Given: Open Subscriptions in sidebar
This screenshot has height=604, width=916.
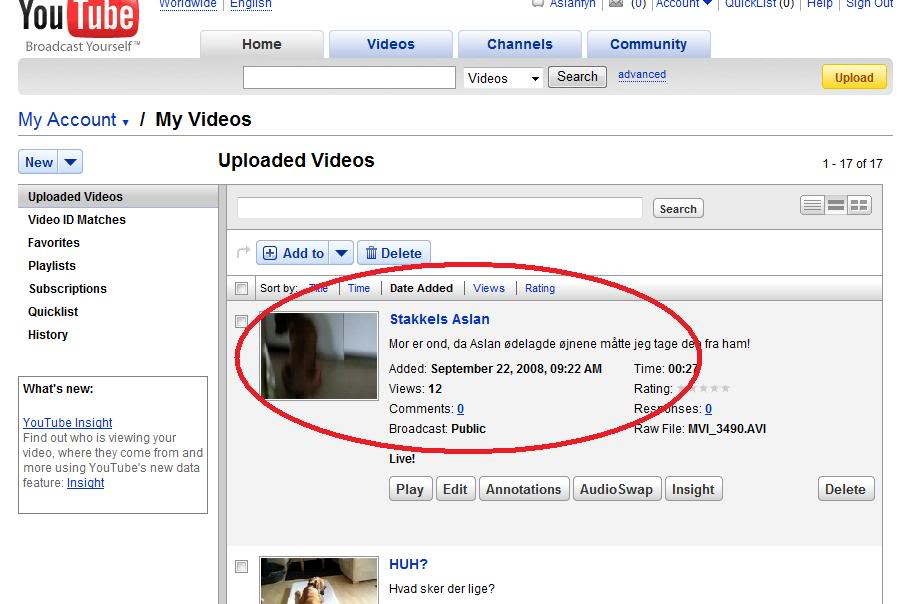Looking at the screenshot, I should pyautogui.click(x=68, y=289).
